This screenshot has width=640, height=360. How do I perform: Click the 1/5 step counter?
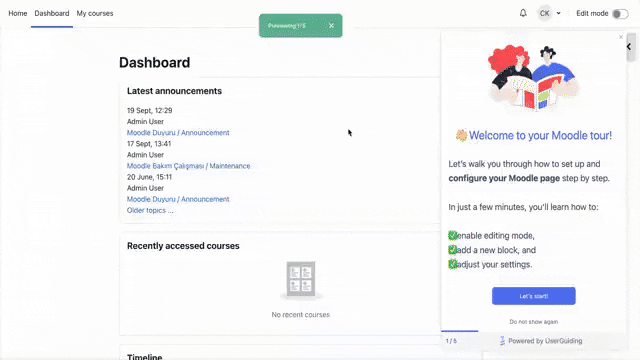point(451,341)
